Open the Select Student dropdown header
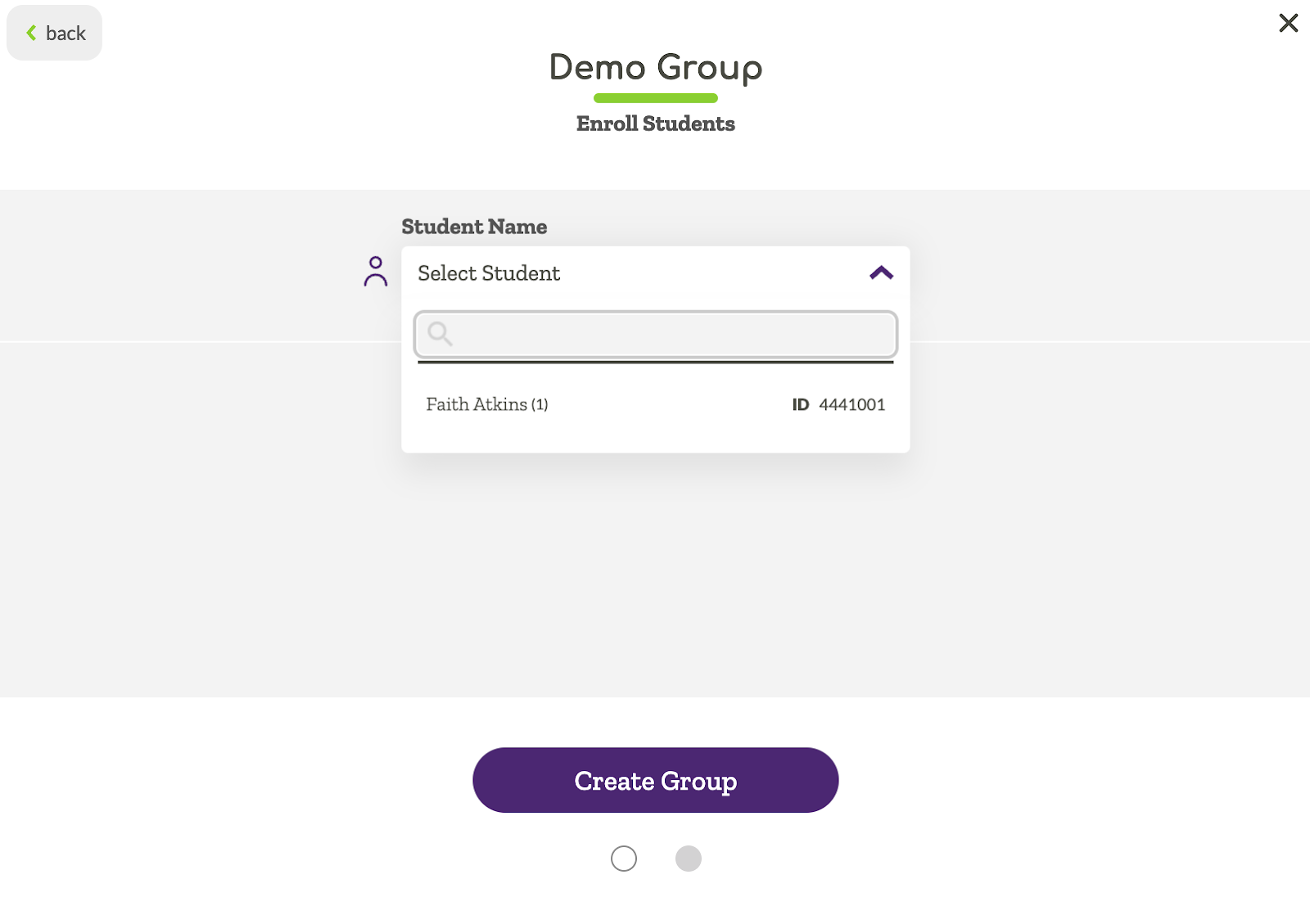This screenshot has height=924, width=1310. pos(489,273)
